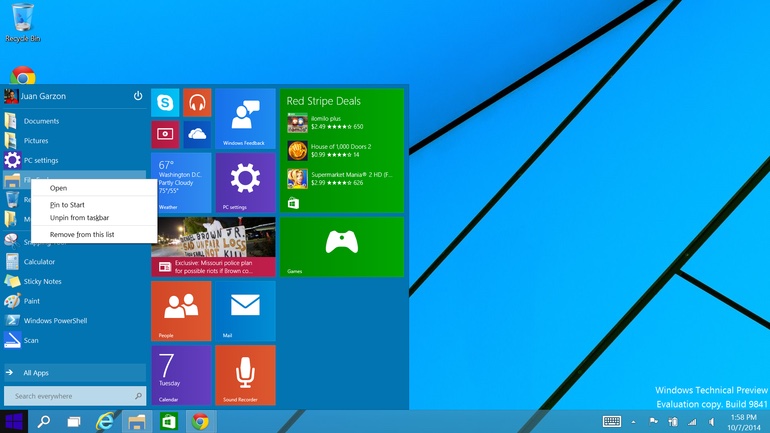The image size is (770, 433).
Task: Open the Skype tile
Action: (165, 102)
